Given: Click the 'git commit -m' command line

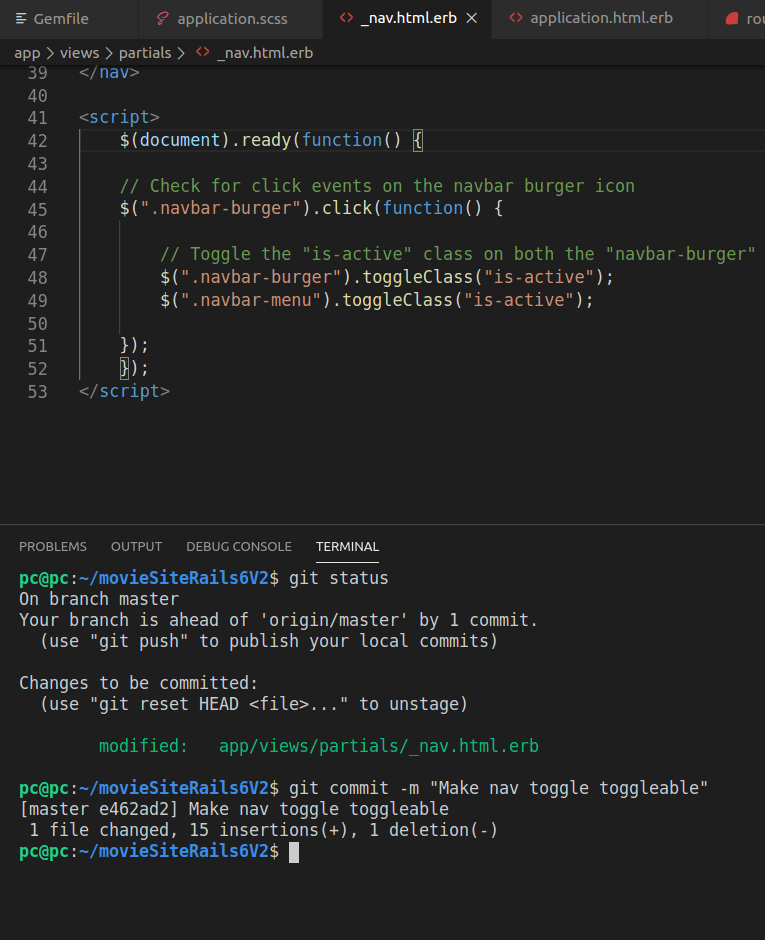Looking at the screenshot, I should click(x=498, y=788).
